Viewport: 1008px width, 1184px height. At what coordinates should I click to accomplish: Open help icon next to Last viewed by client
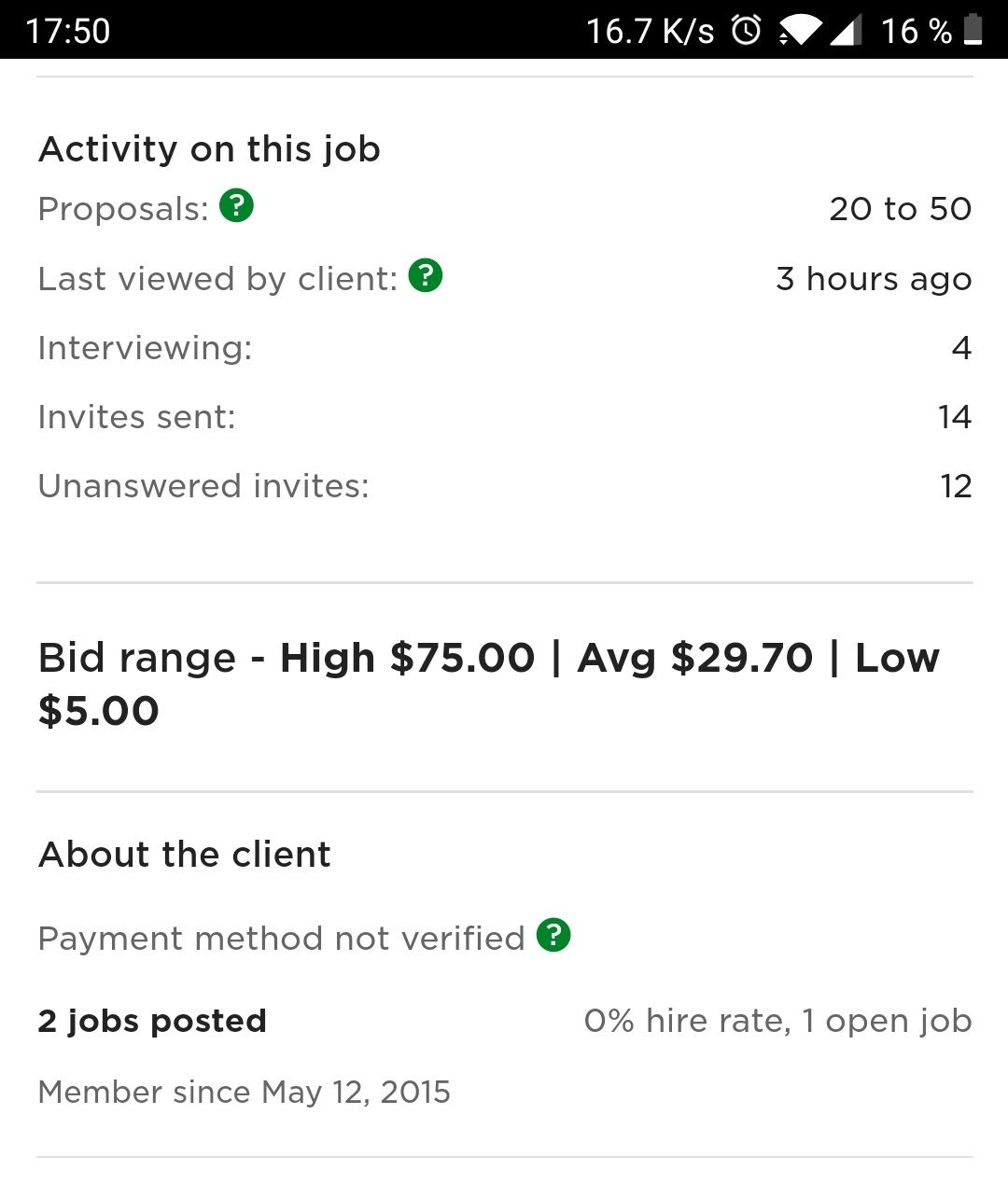point(426,275)
